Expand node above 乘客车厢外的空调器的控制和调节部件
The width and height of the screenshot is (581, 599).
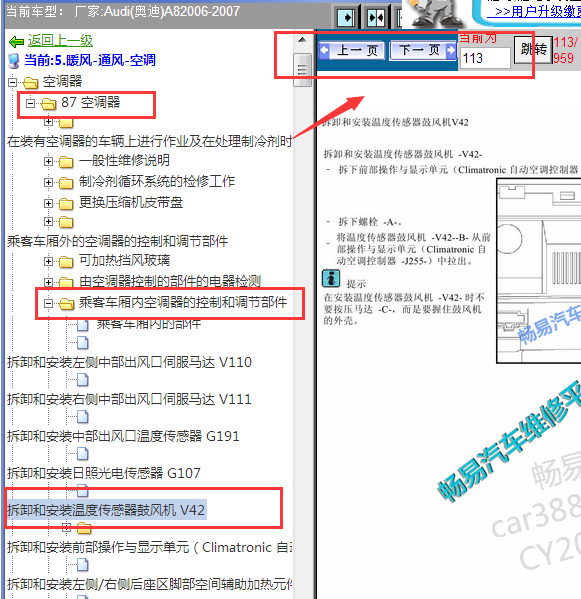(x=48, y=221)
